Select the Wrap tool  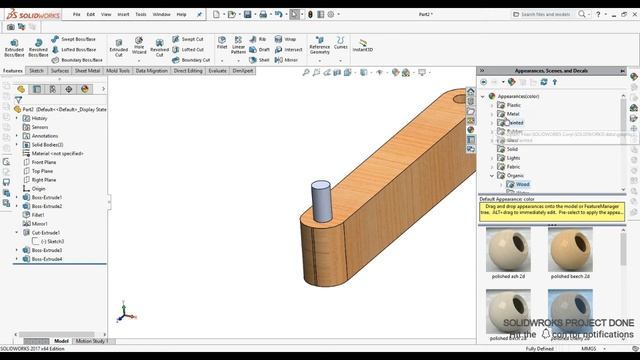[285, 39]
